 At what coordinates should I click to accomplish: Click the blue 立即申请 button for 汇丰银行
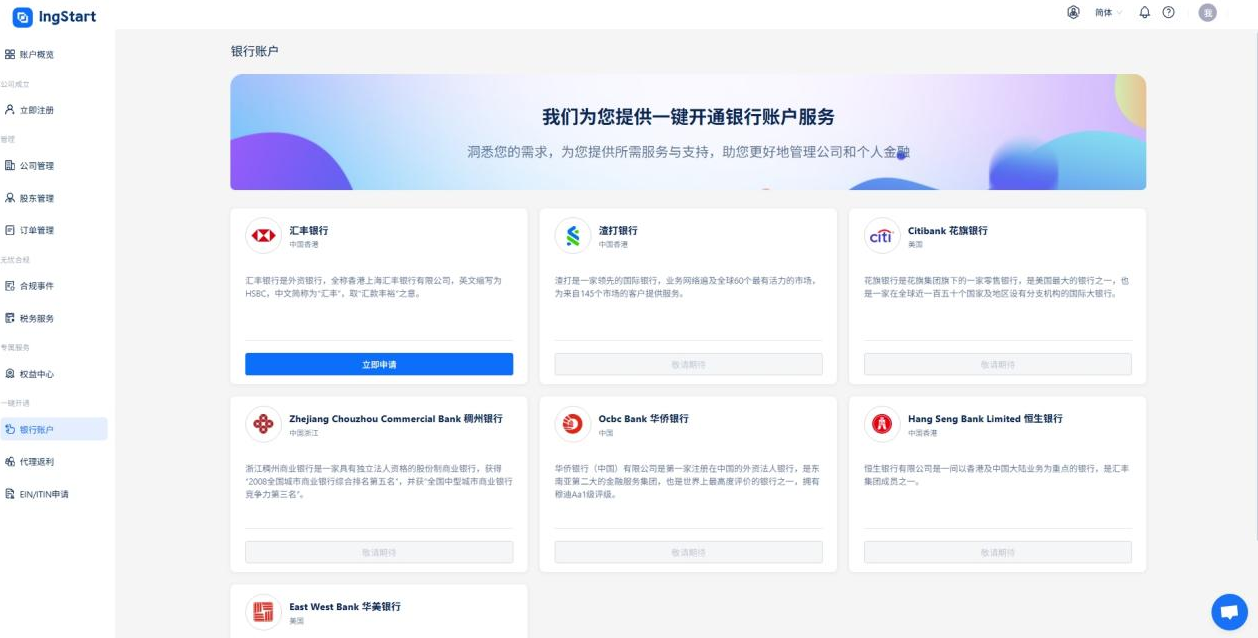378,364
